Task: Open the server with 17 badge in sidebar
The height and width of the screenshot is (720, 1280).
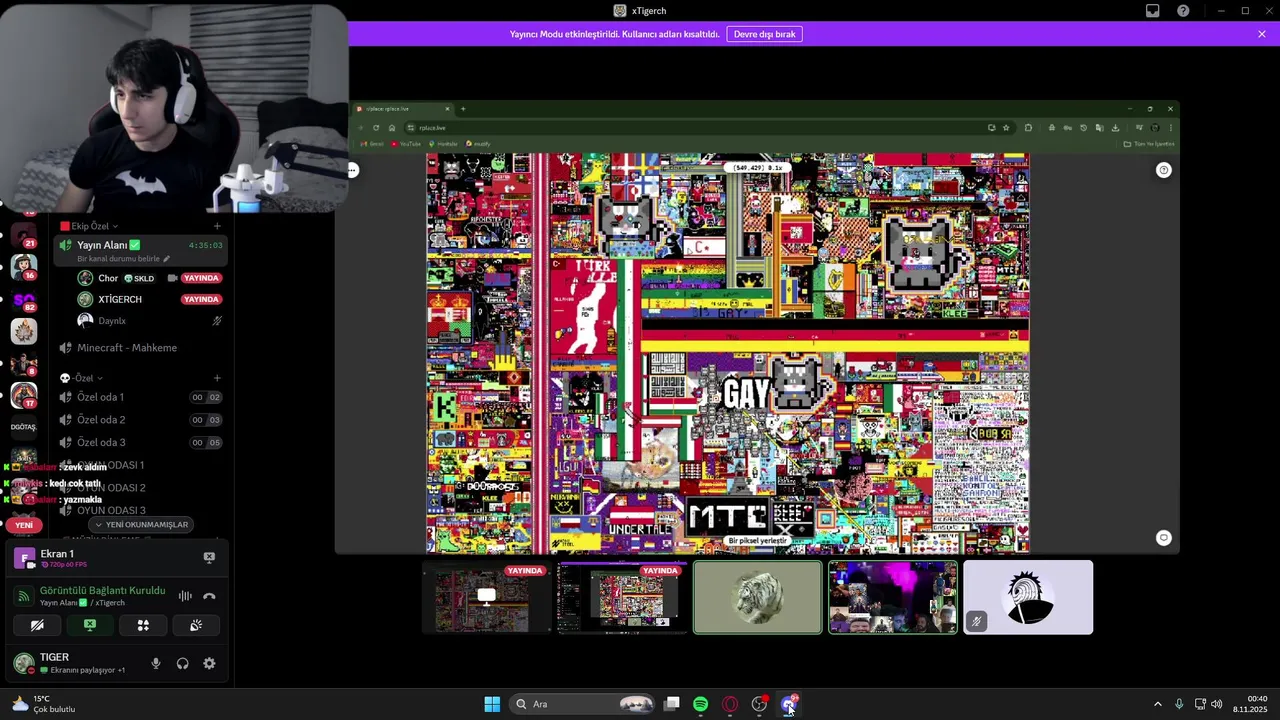Action: pos(24,395)
